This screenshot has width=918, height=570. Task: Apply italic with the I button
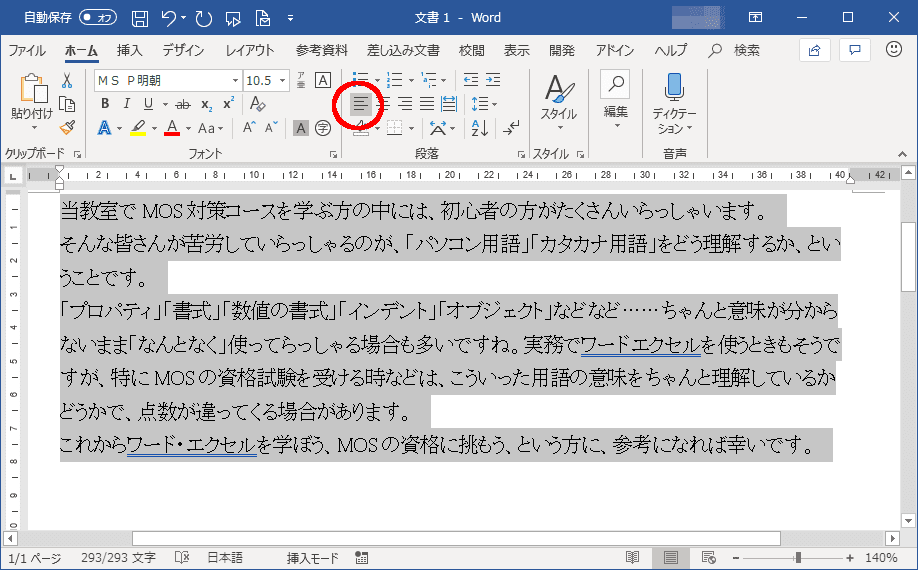point(126,104)
